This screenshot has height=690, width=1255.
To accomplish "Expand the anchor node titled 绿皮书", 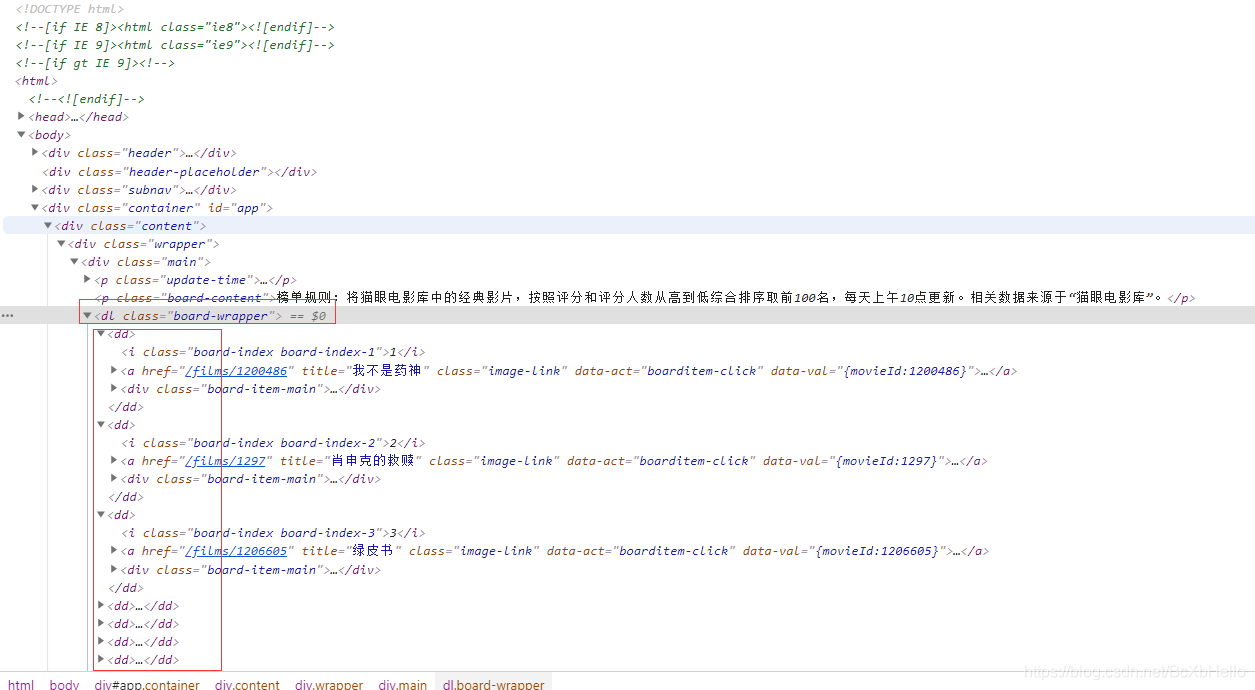I will point(114,551).
